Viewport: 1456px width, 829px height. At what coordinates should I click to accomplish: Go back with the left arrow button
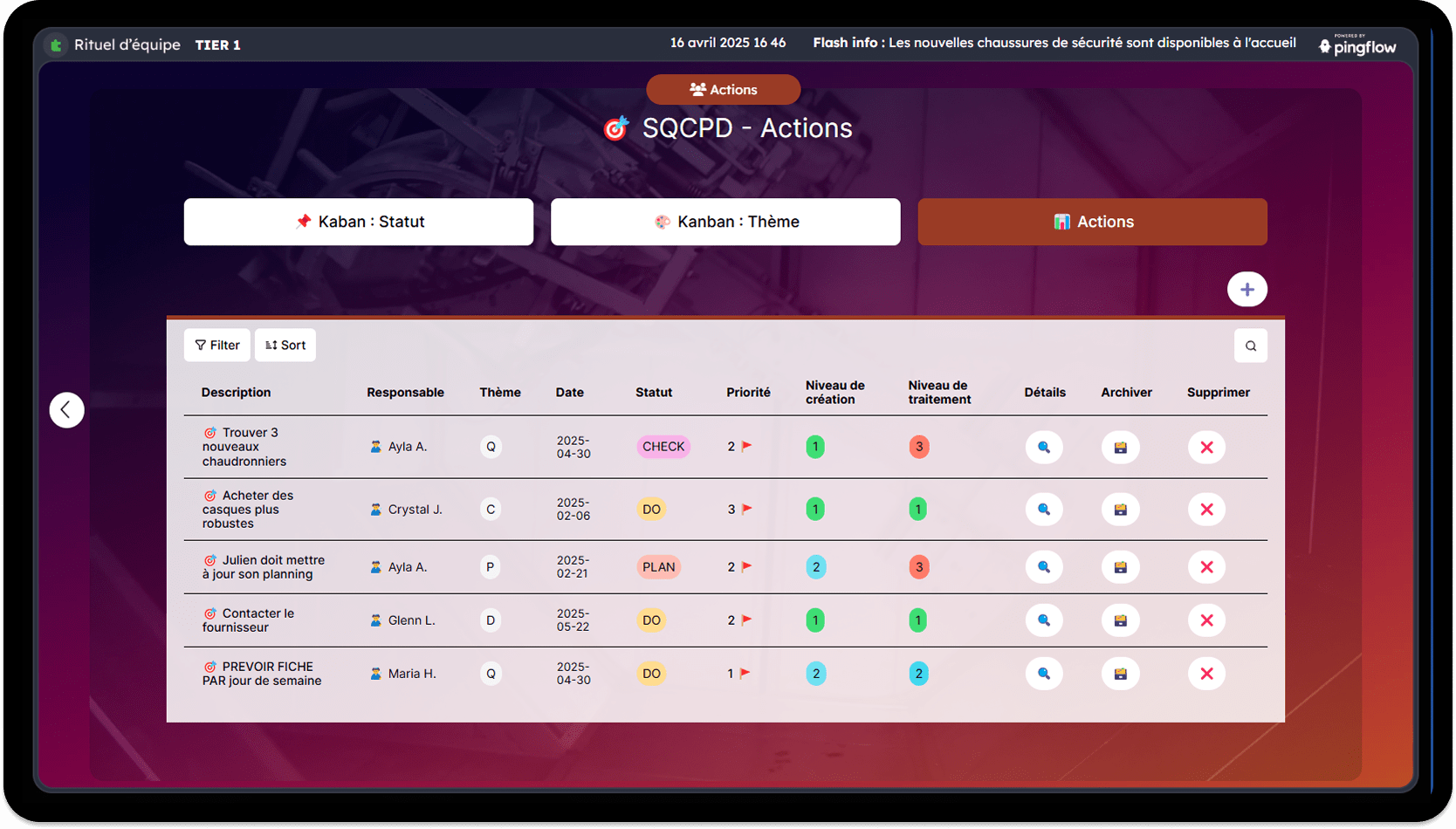(x=66, y=410)
